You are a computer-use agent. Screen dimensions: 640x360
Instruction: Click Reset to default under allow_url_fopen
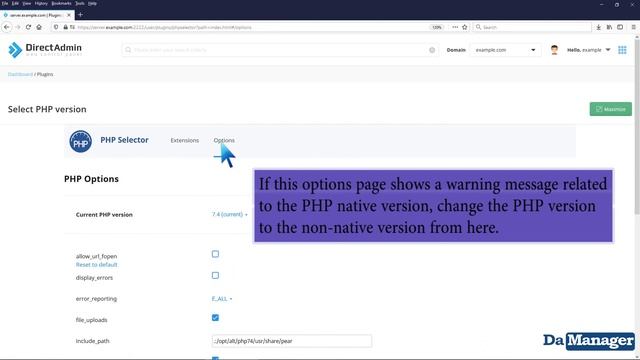tap(96, 264)
